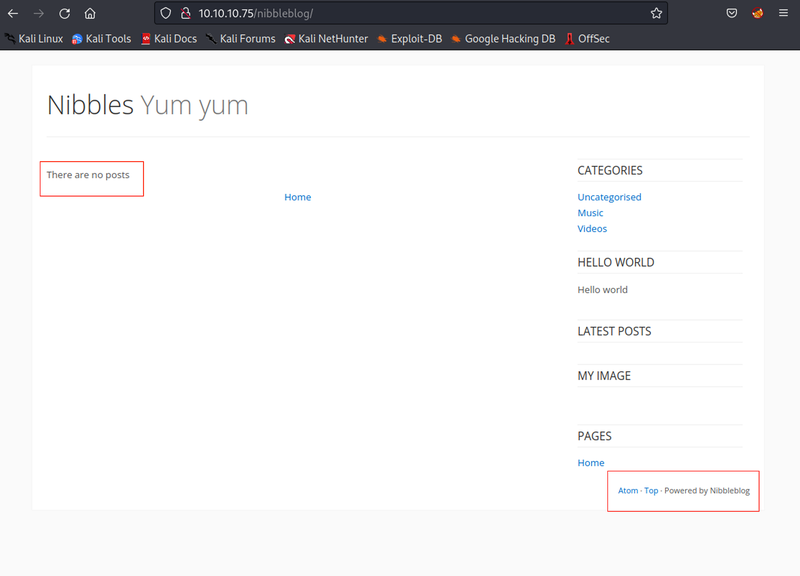Save page to Pocket
The height and width of the screenshot is (576, 800).
(x=732, y=14)
